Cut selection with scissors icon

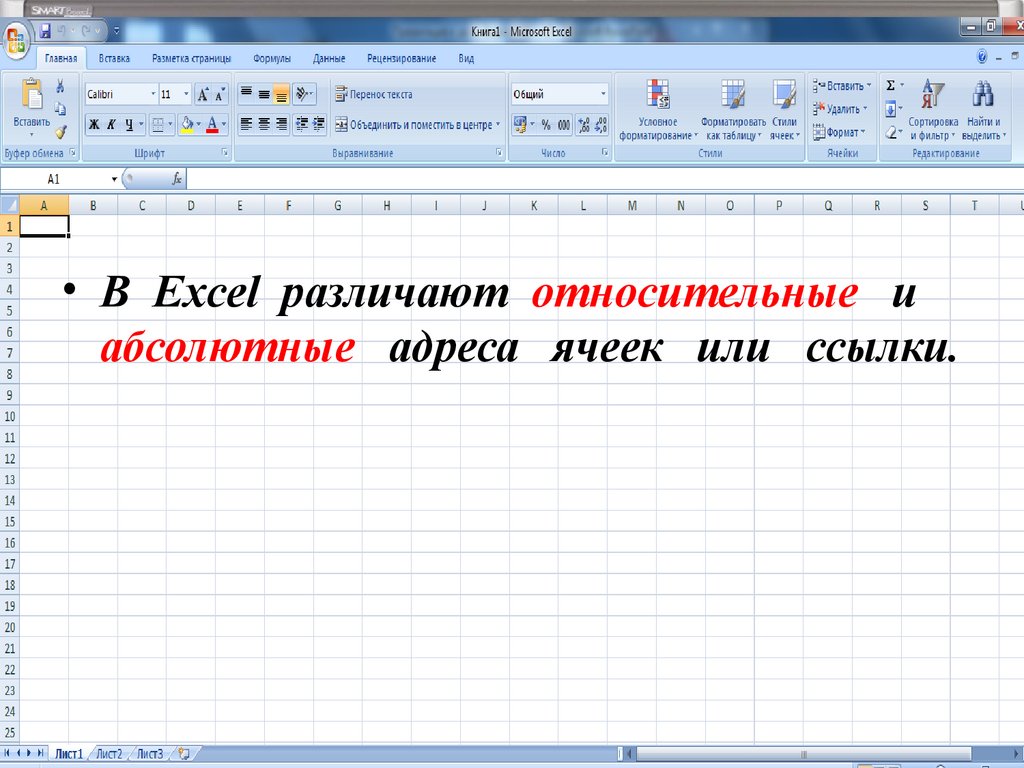(60, 86)
